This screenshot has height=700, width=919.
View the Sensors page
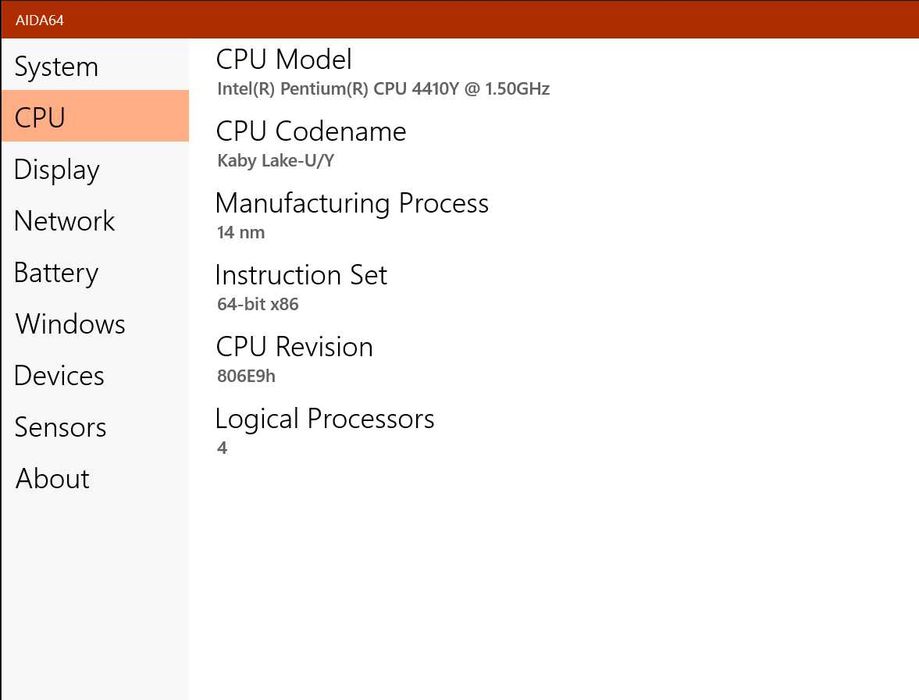pos(95,427)
